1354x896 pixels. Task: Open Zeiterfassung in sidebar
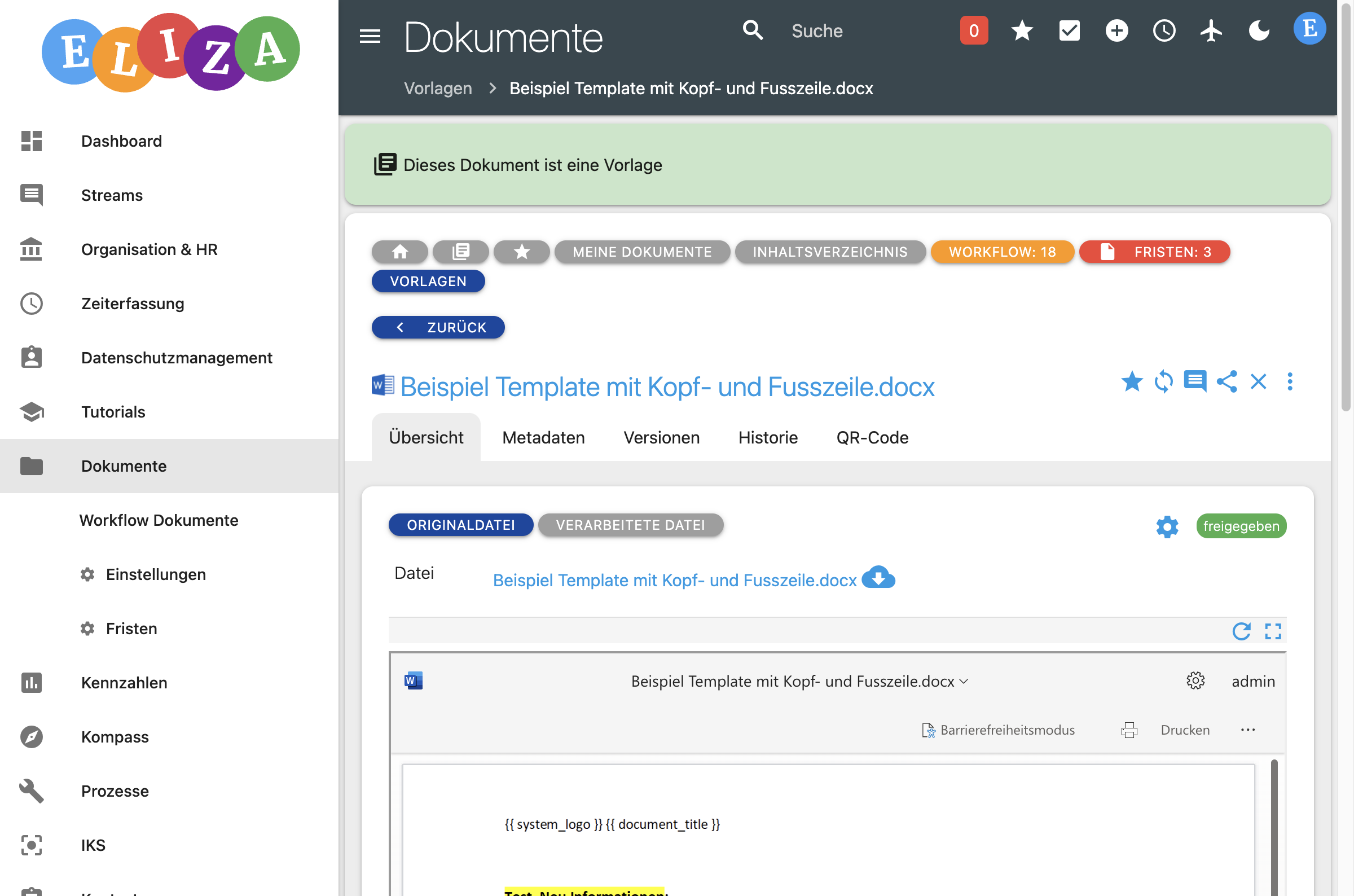click(169, 304)
